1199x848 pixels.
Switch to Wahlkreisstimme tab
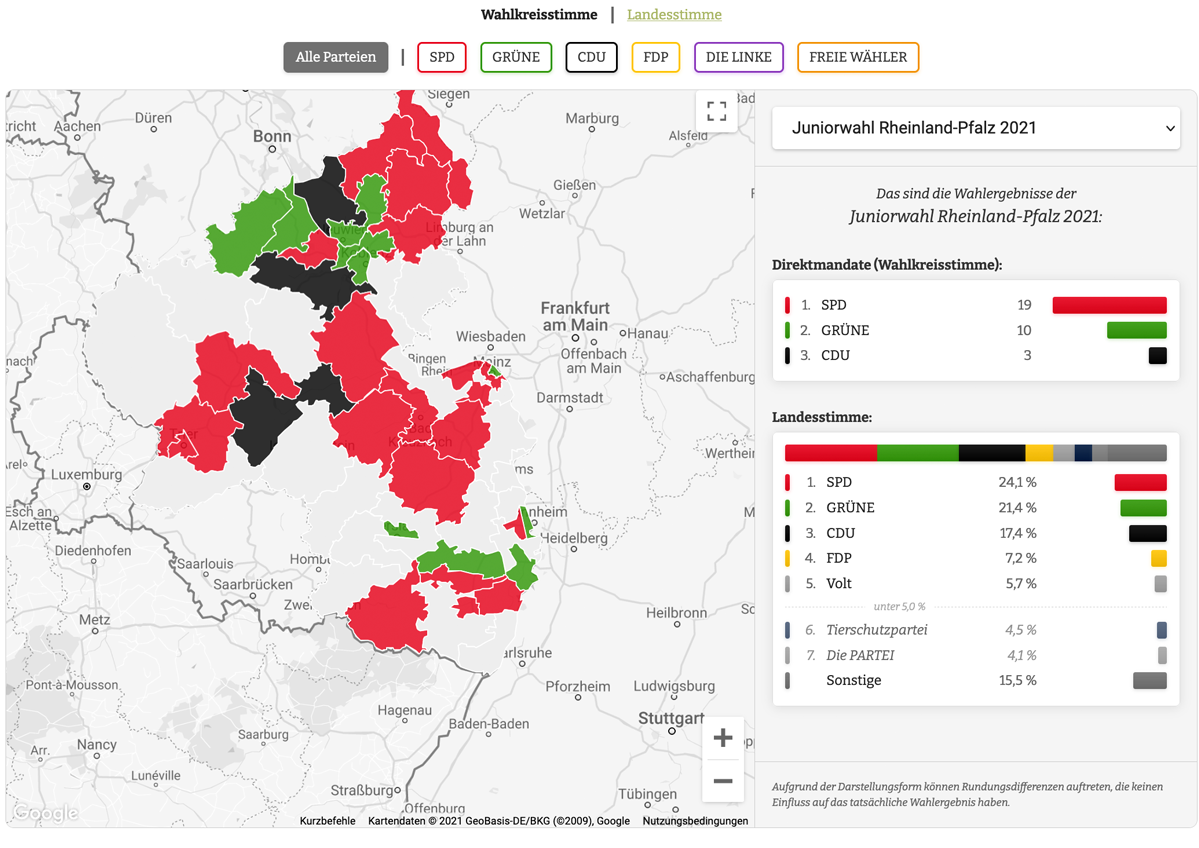[x=539, y=15]
